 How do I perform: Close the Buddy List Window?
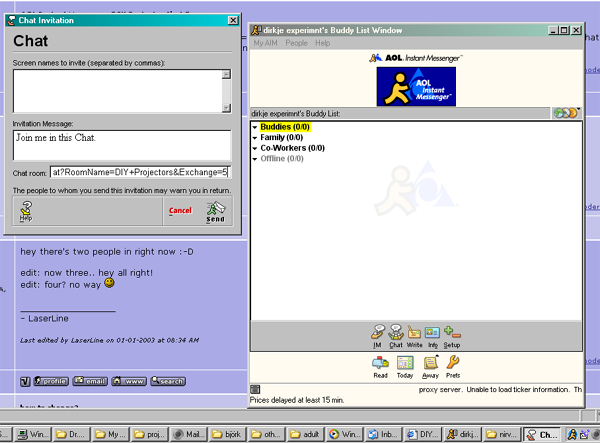click(x=576, y=30)
